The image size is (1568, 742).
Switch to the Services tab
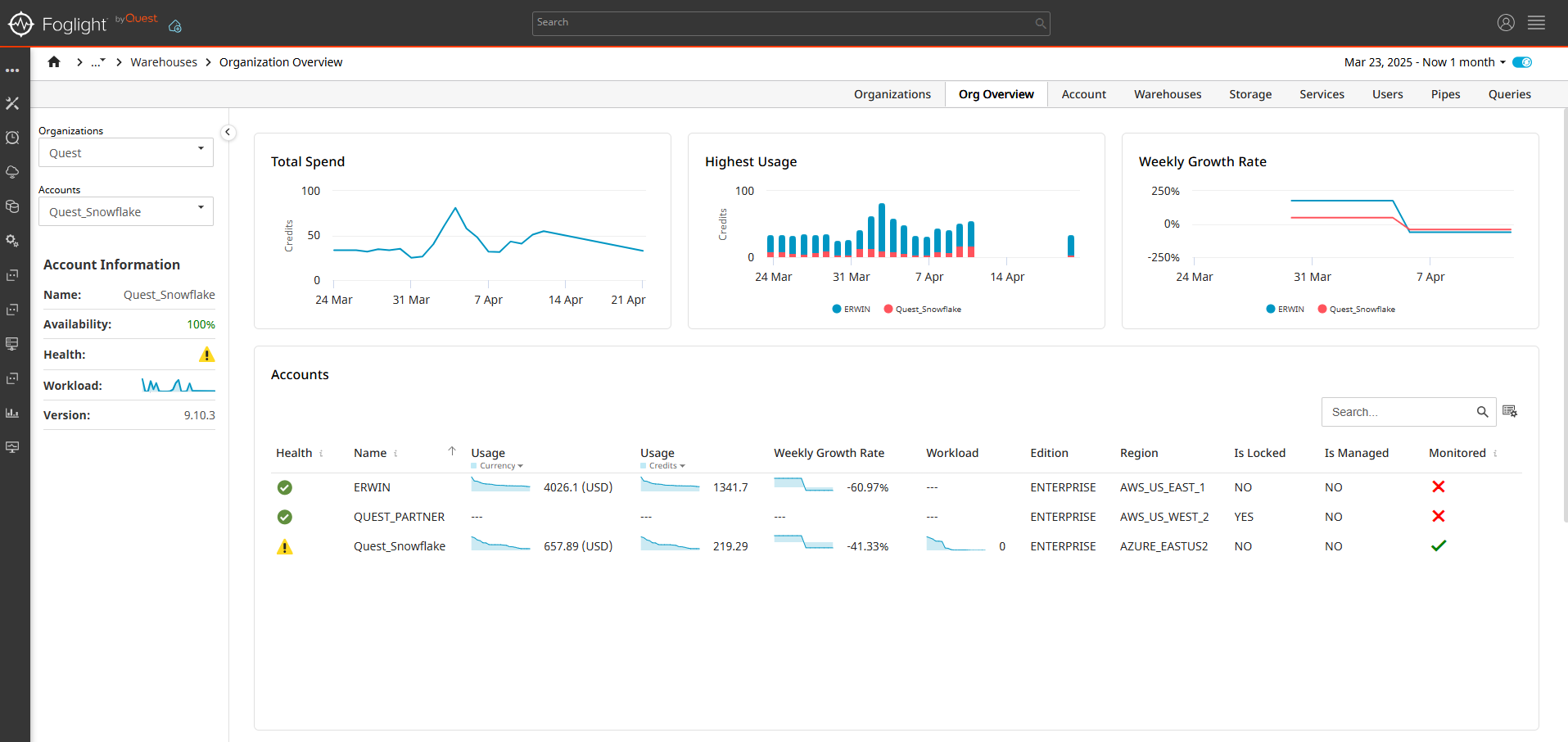coord(1322,94)
